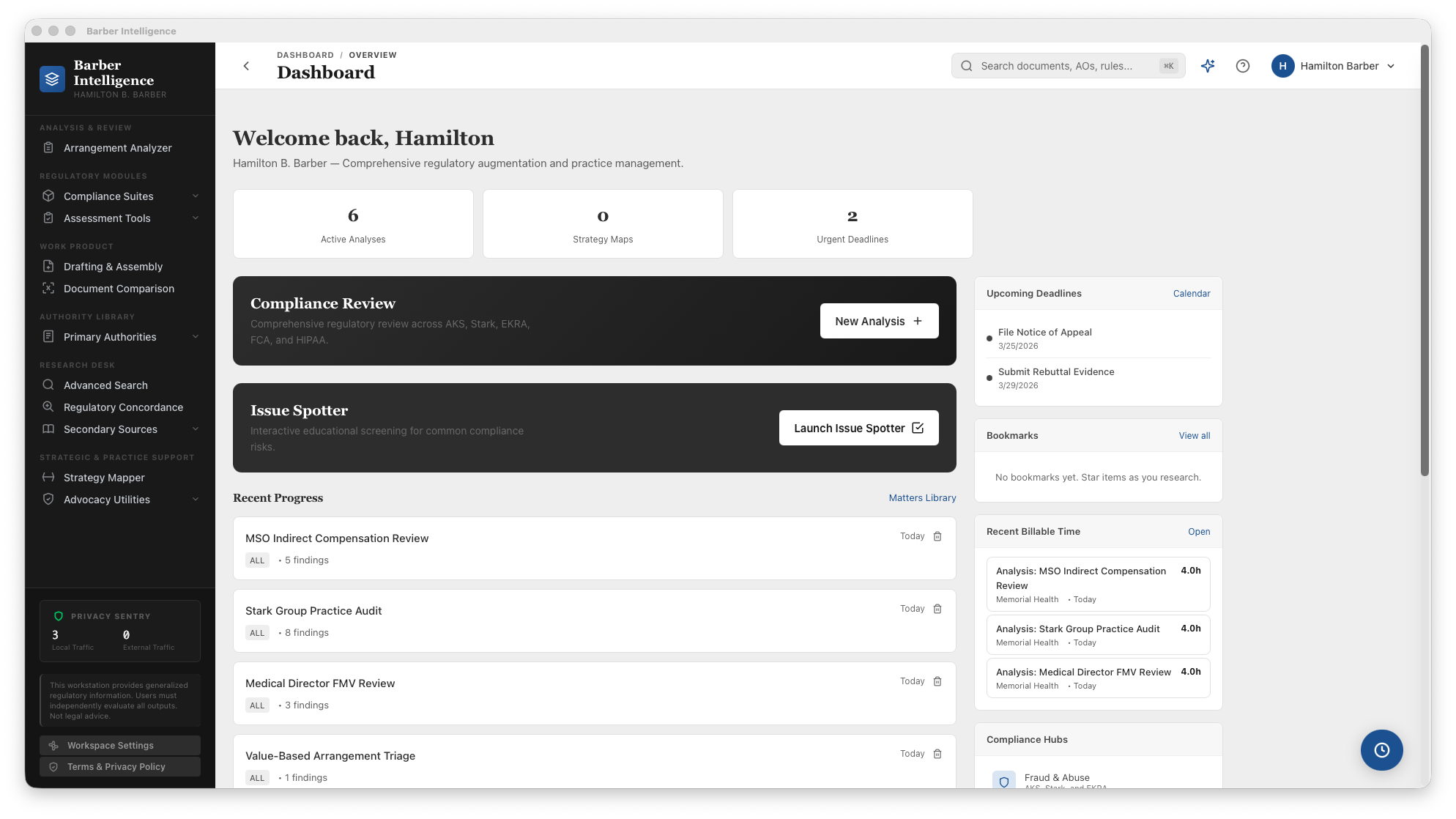This screenshot has width=1456, height=819.
Task: Click the DASHBOARD breadcrumb
Action: pyautogui.click(x=305, y=55)
